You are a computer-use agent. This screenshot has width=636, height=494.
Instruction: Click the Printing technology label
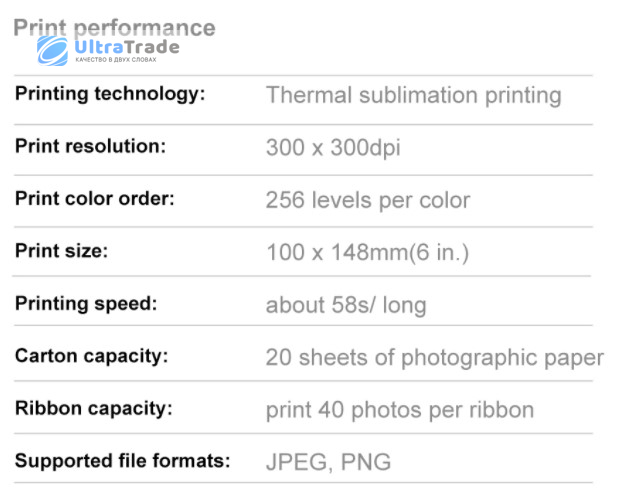pyautogui.click(x=110, y=95)
